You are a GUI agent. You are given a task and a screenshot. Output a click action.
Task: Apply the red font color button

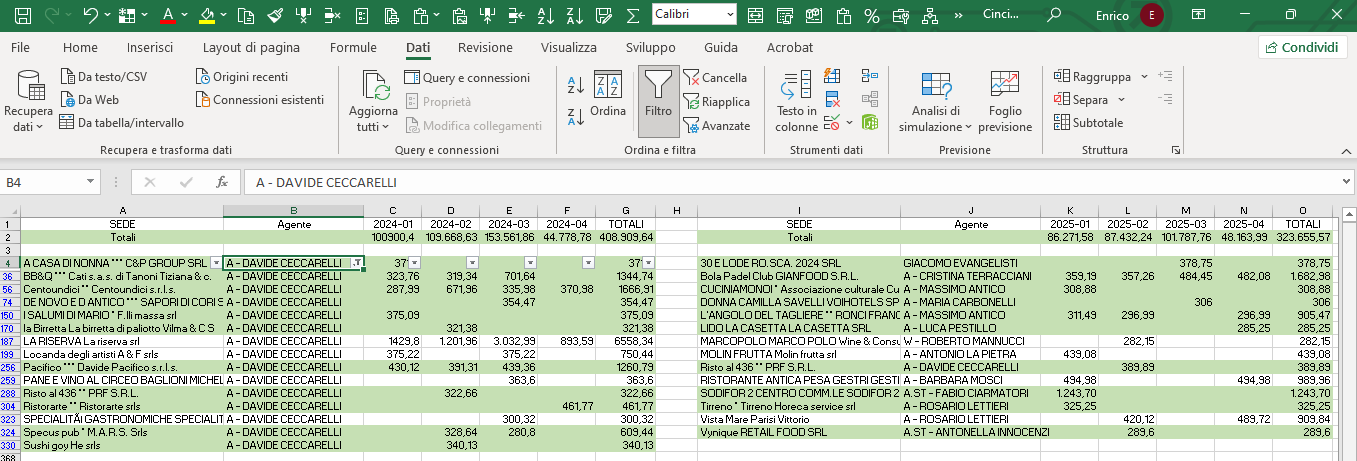click(x=167, y=15)
